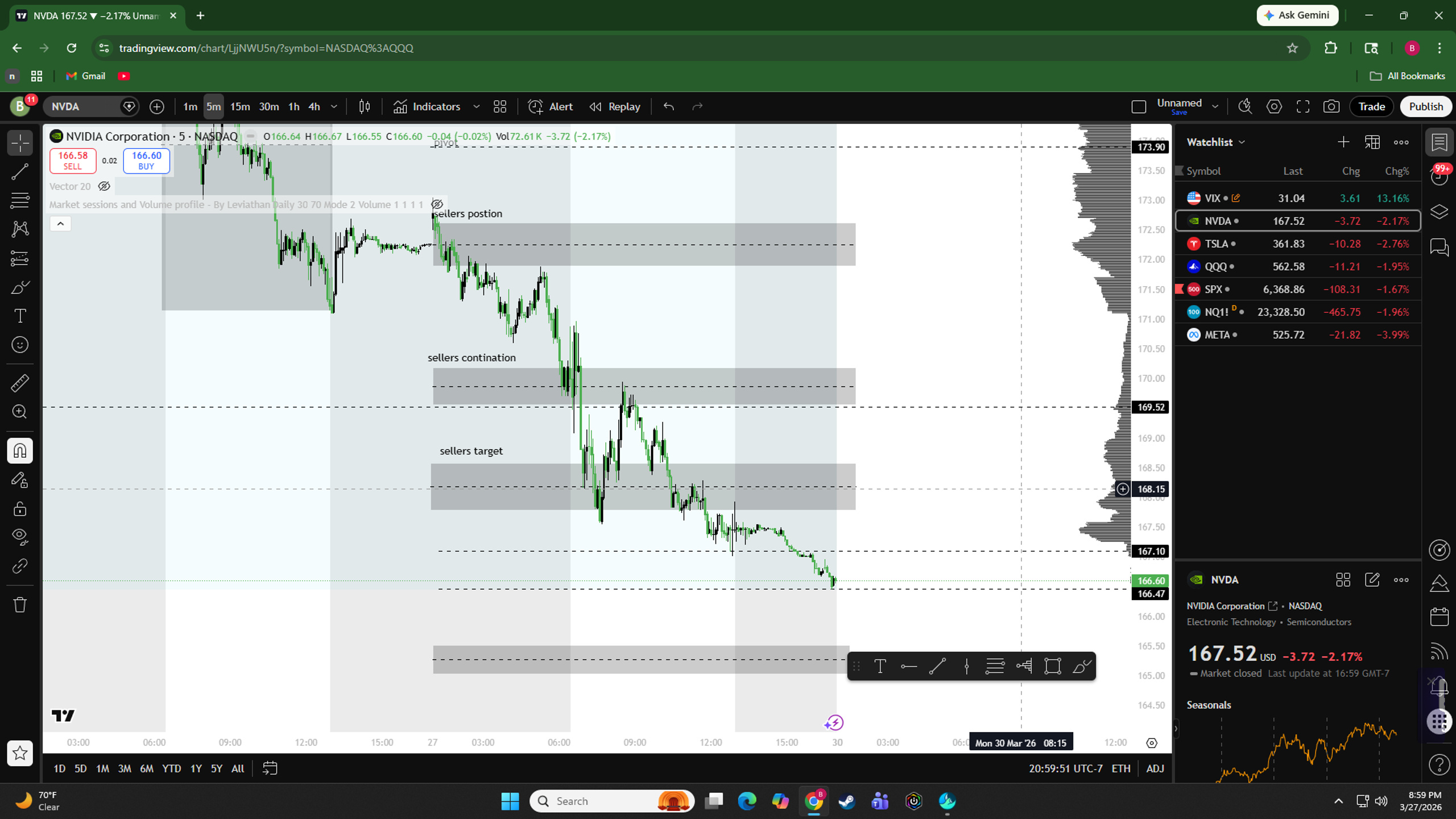Screen dimensions: 1456x819
Task: Select the rectangle tool in floating toolbar
Action: tap(1053, 666)
